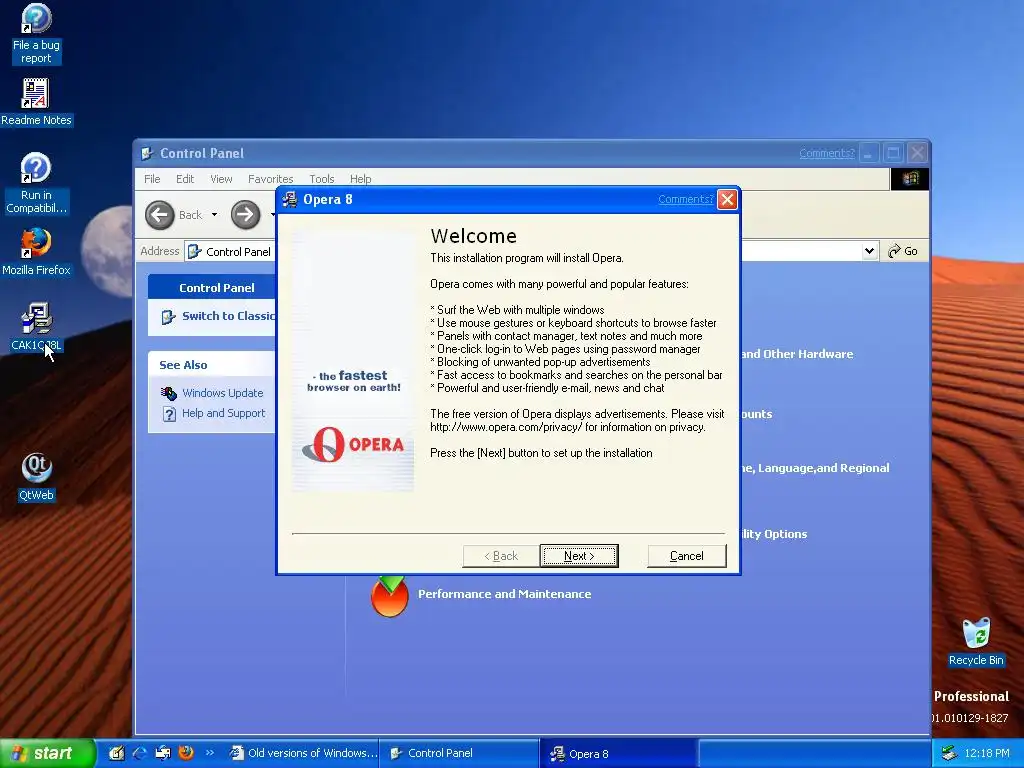Click the Performance and Maintenance icon

pos(390,596)
